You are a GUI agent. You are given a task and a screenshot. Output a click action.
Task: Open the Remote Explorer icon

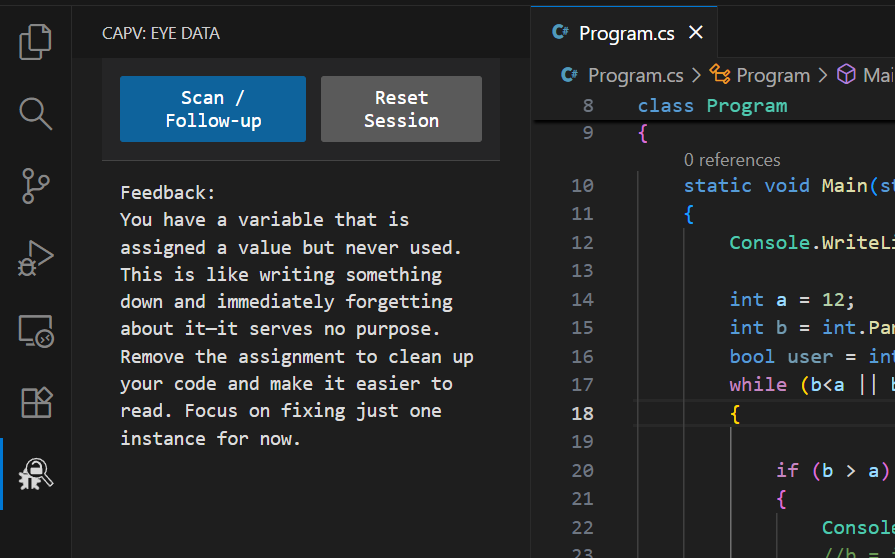(x=35, y=330)
